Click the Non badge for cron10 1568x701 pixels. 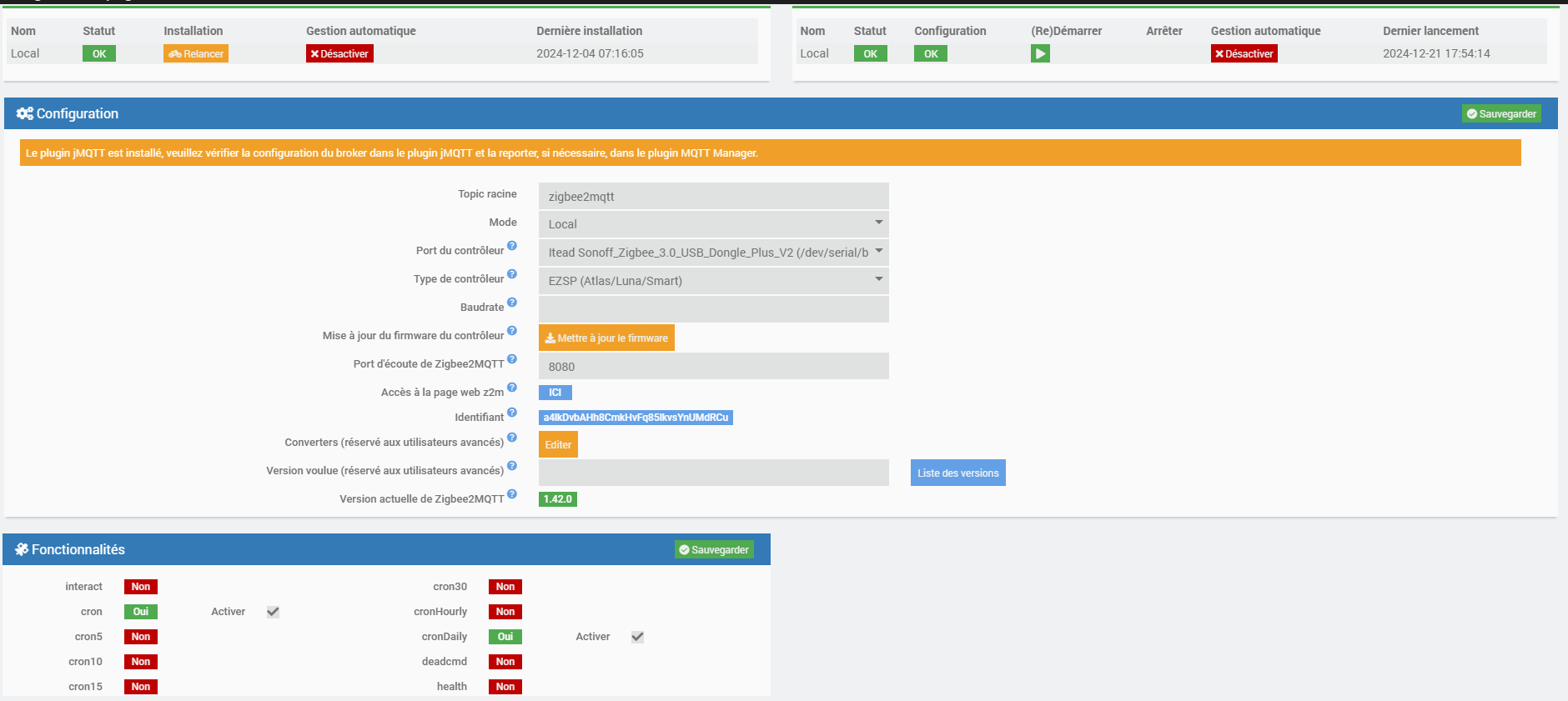pos(141,662)
